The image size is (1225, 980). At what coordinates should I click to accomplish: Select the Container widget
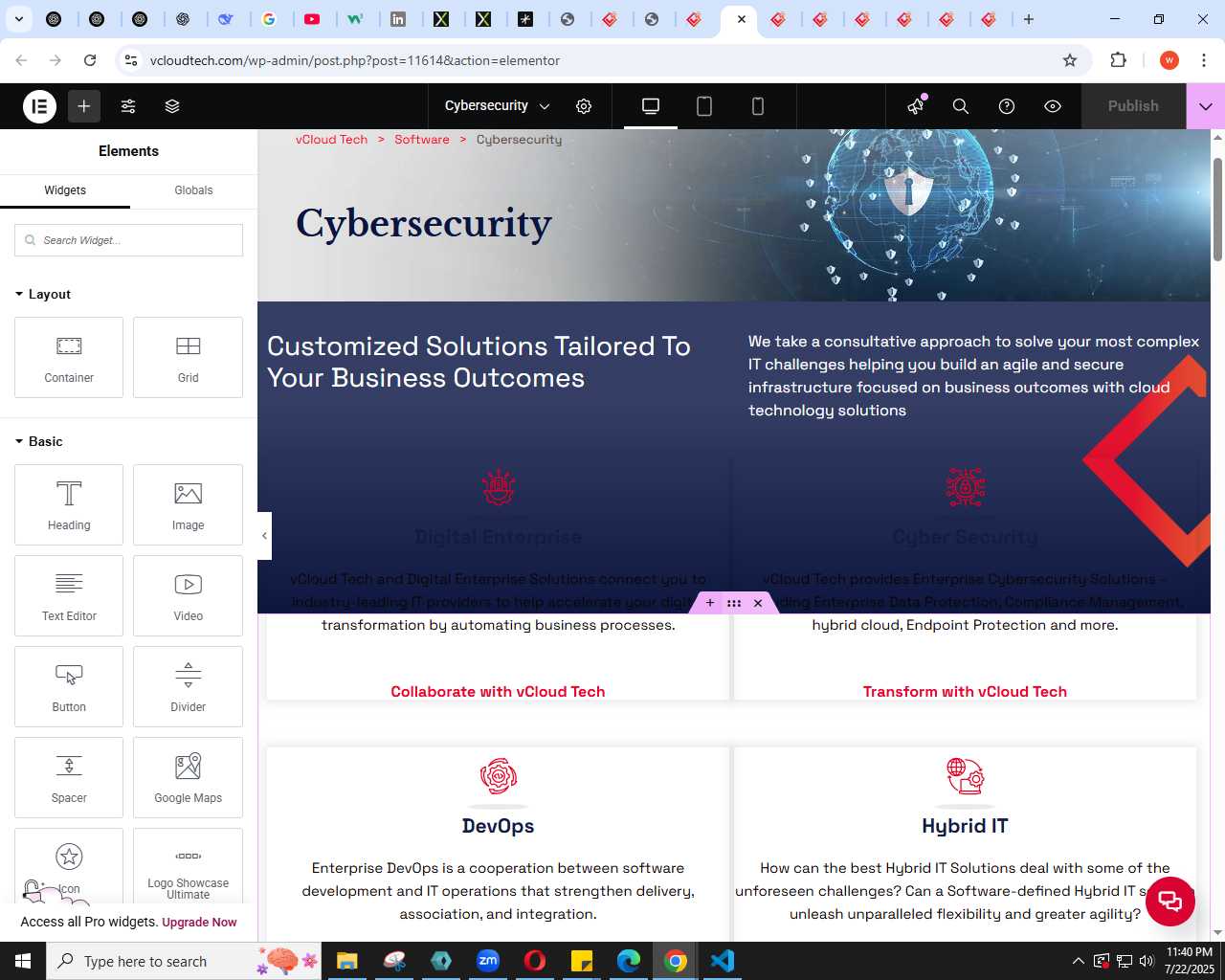69,357
